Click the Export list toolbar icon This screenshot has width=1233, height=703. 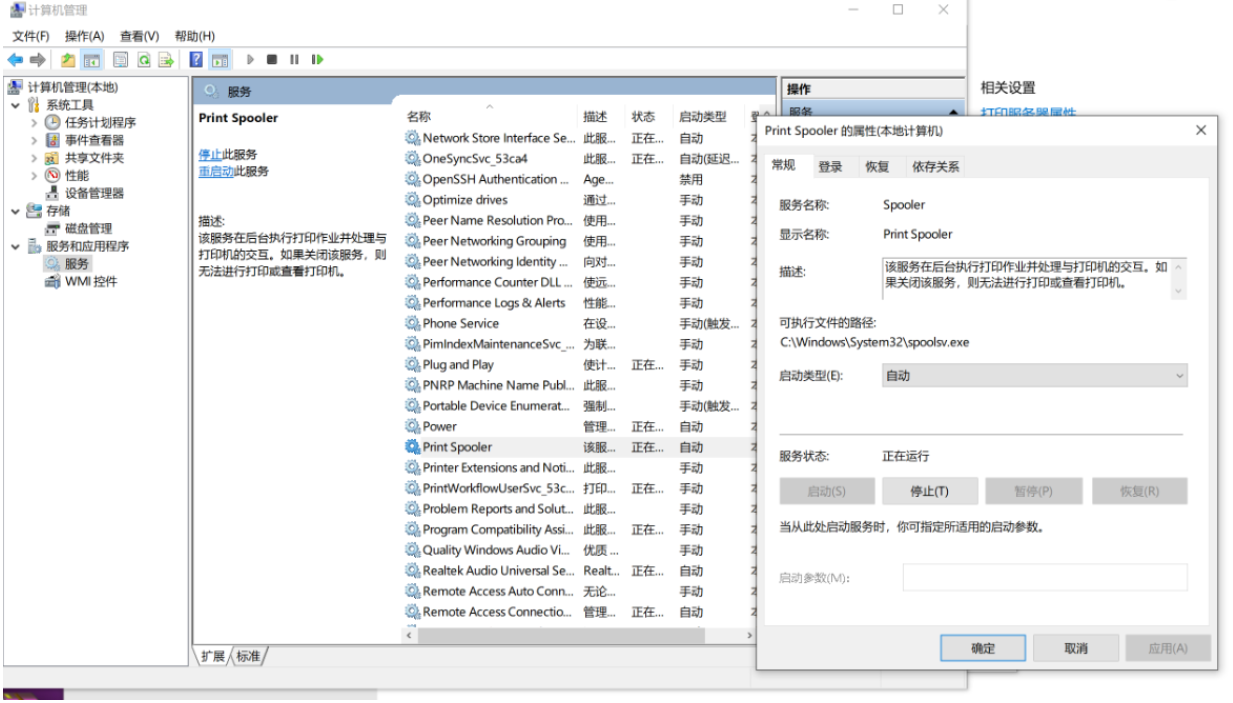click(x=166, y=60)
